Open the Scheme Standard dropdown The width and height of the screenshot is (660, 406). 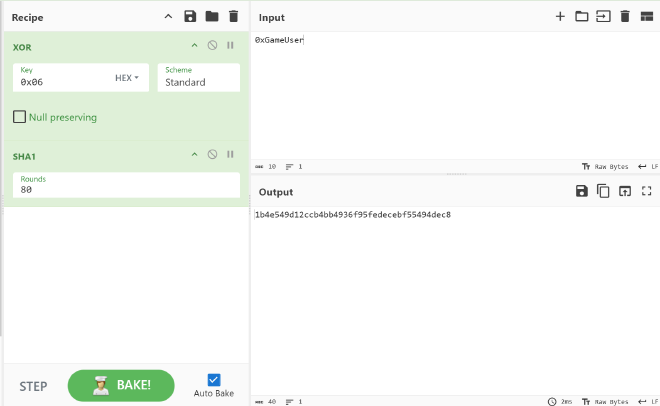(x=199, y=77)
